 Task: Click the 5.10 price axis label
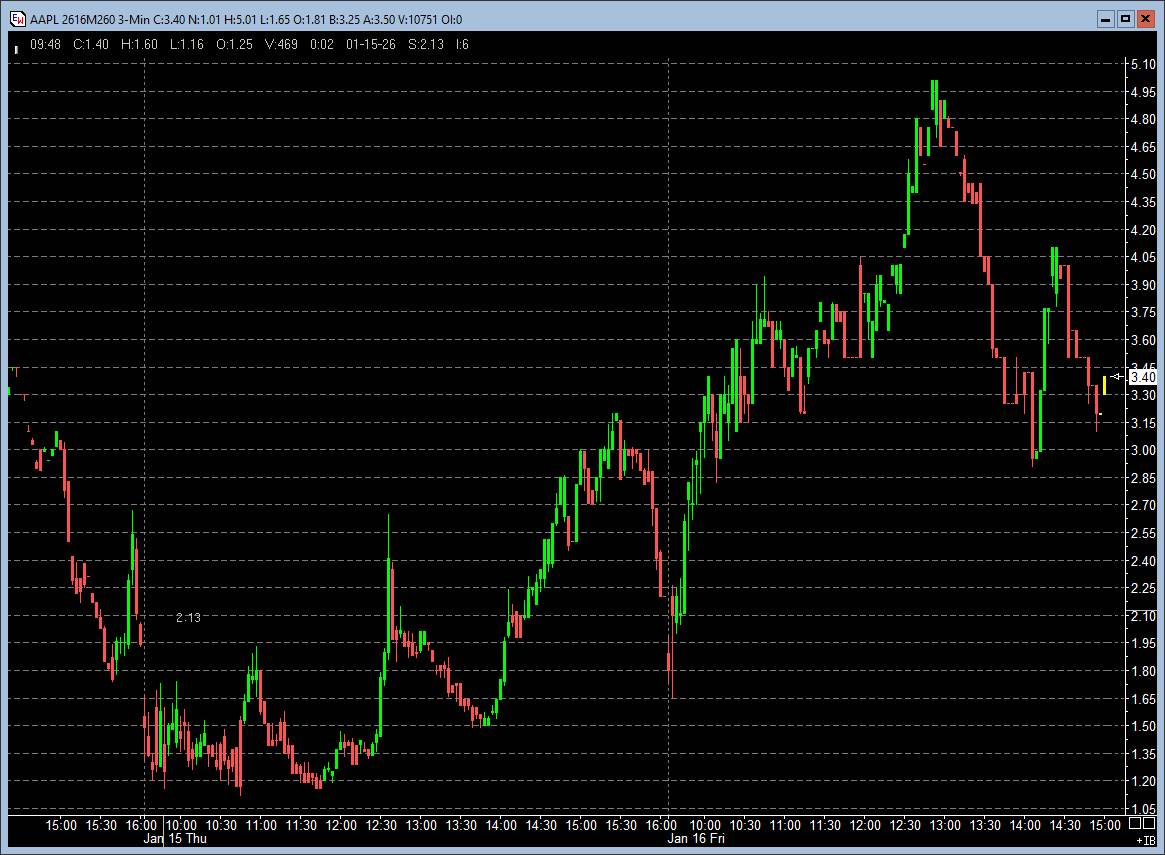[1142, 64]
